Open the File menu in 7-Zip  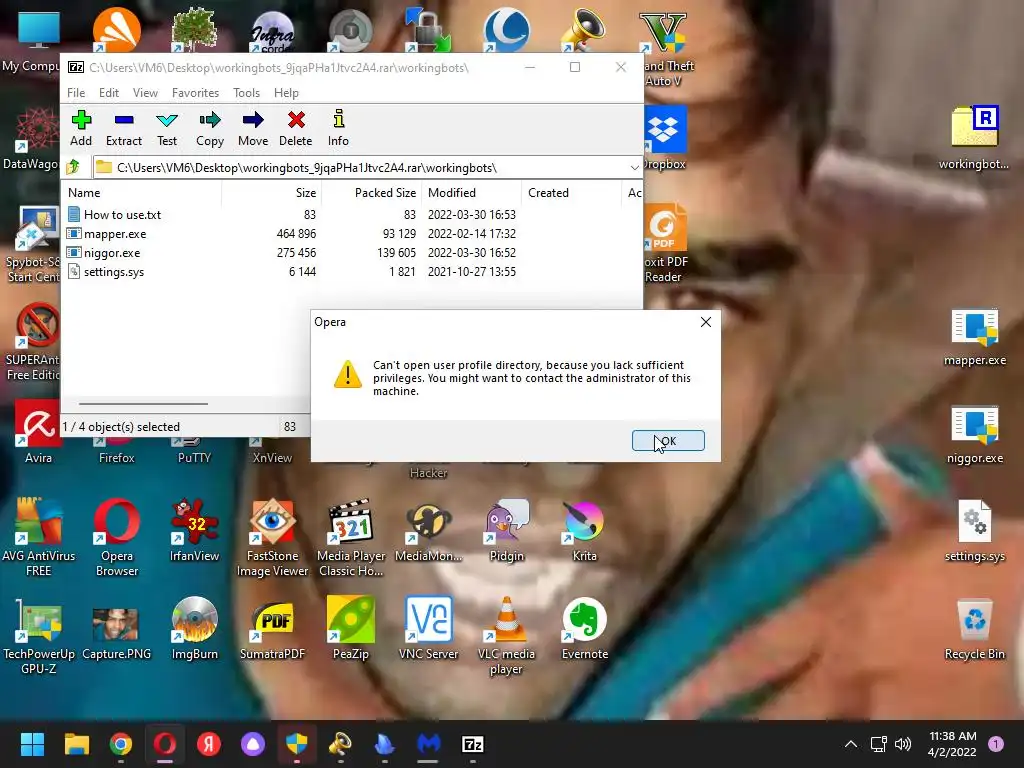[x=76, y=93]
